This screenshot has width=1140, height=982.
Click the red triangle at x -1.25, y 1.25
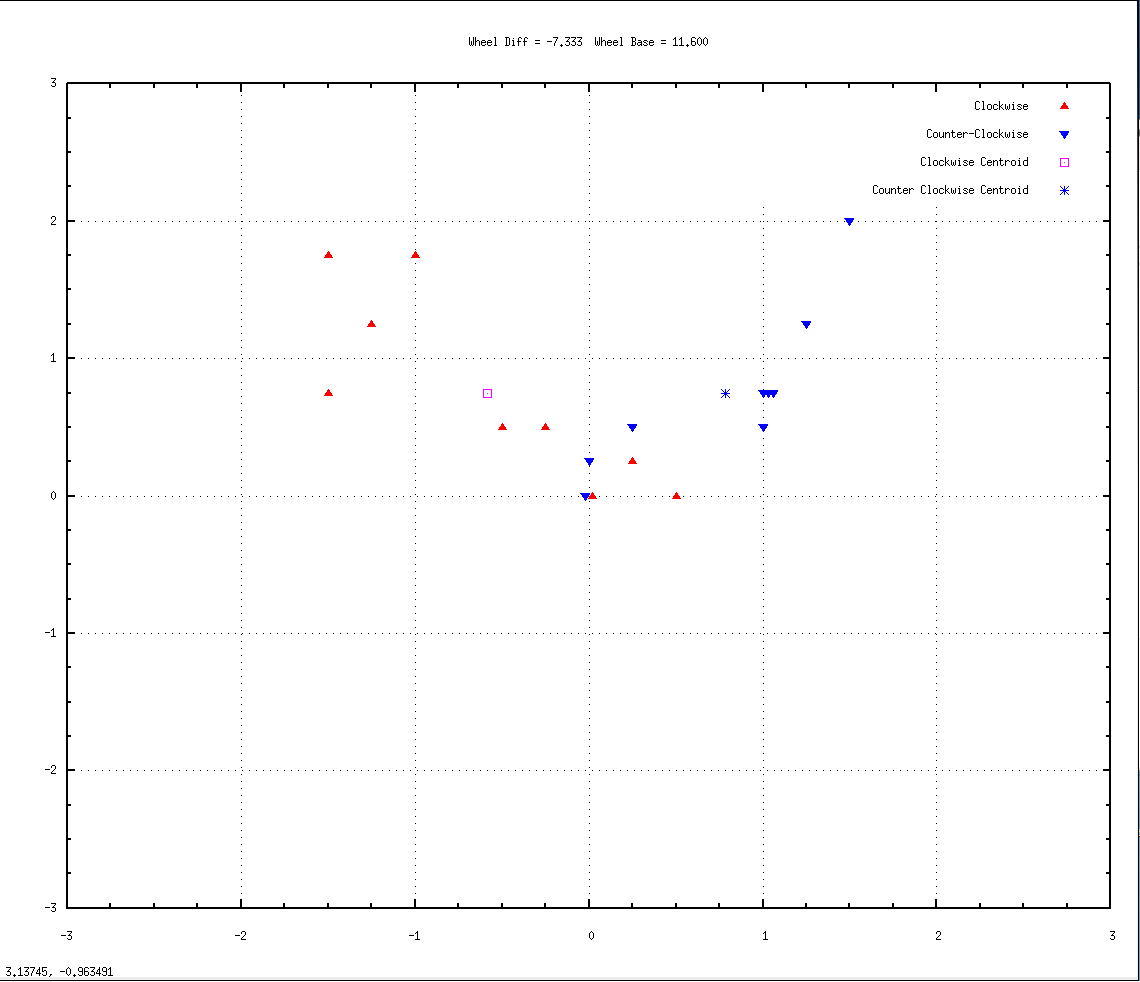[372, 323]
